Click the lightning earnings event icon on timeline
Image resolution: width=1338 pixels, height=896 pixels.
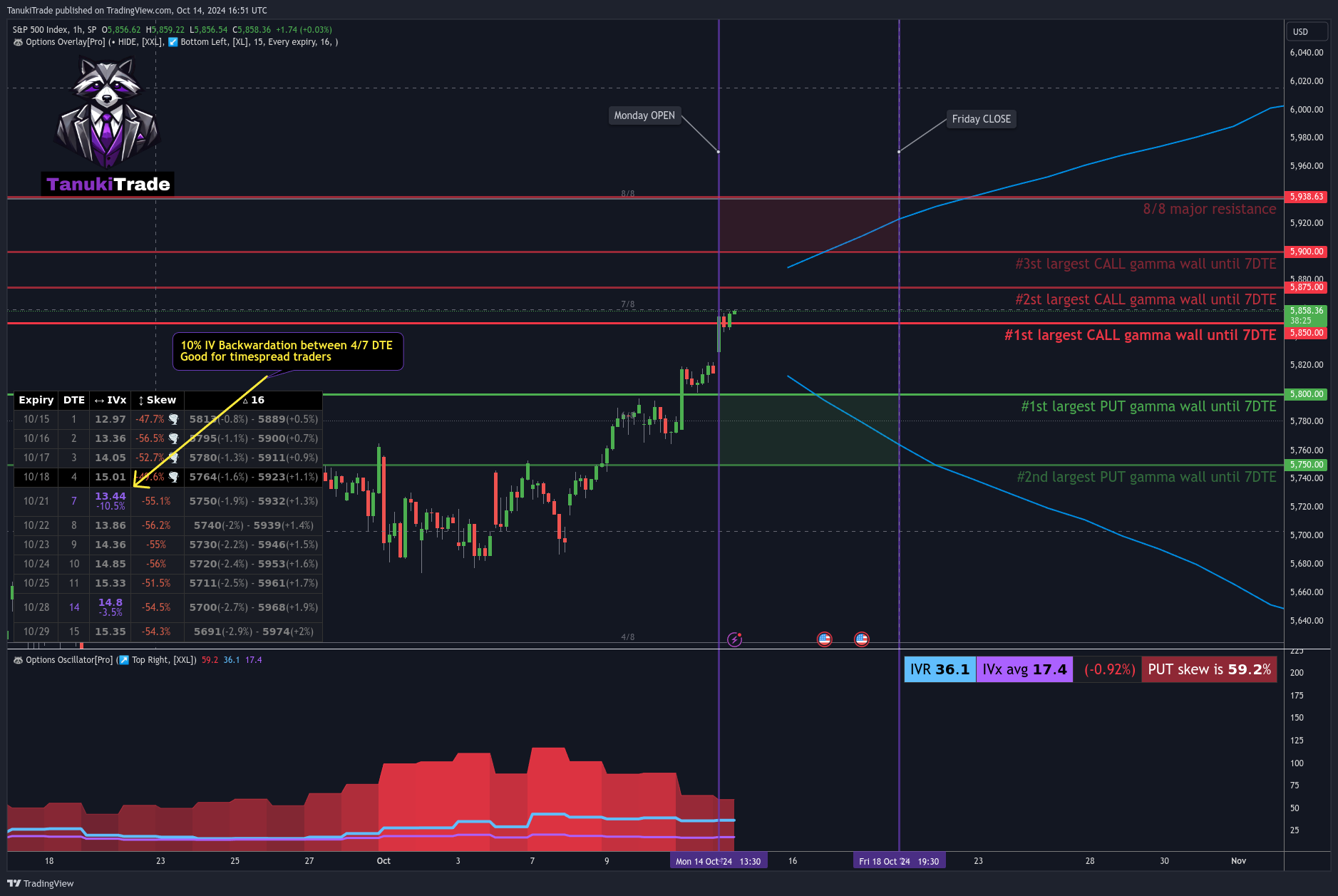(x=734, y=639)
